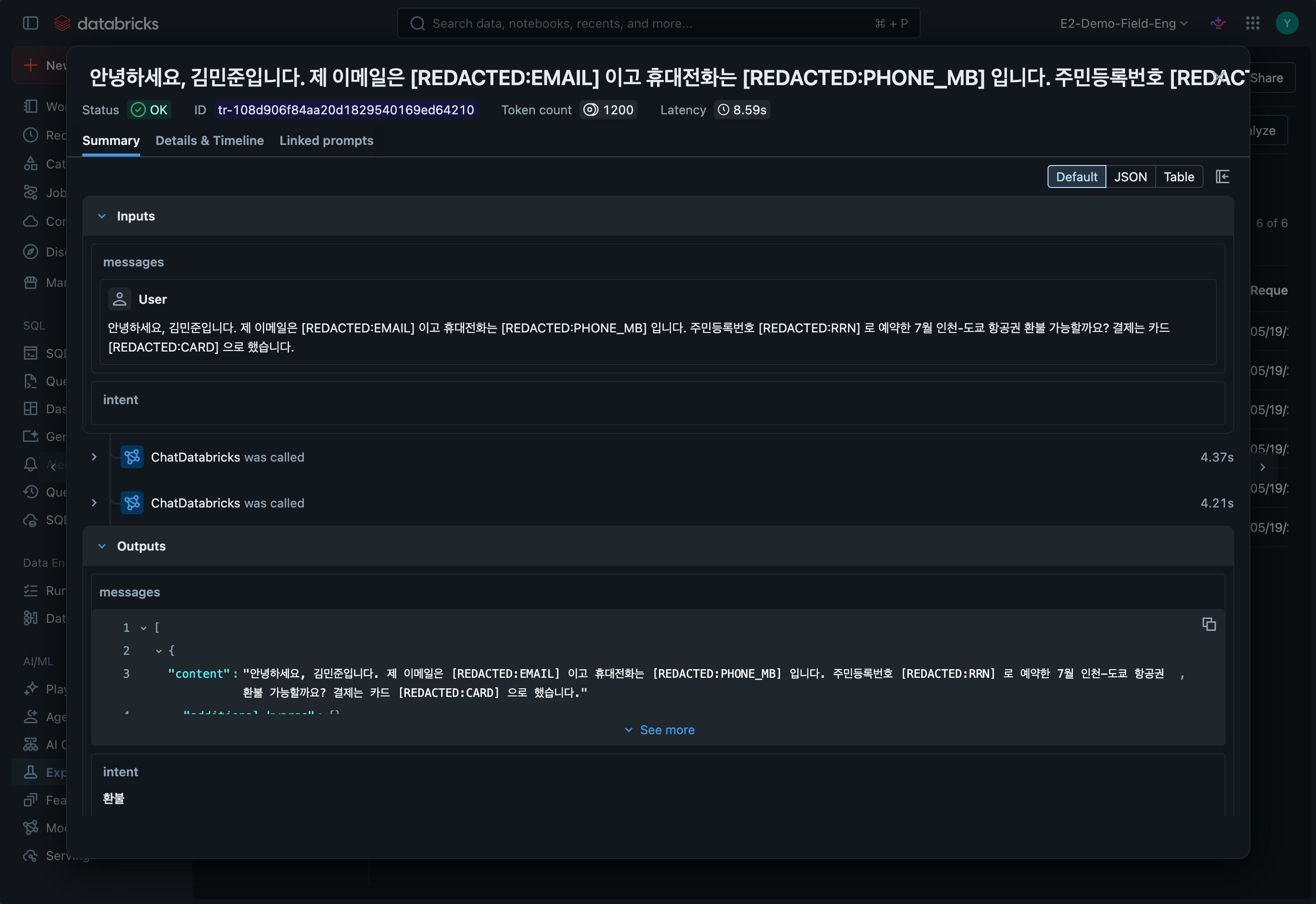
Task: Open Playground icon in sidebar
Action: coord(31,689)
